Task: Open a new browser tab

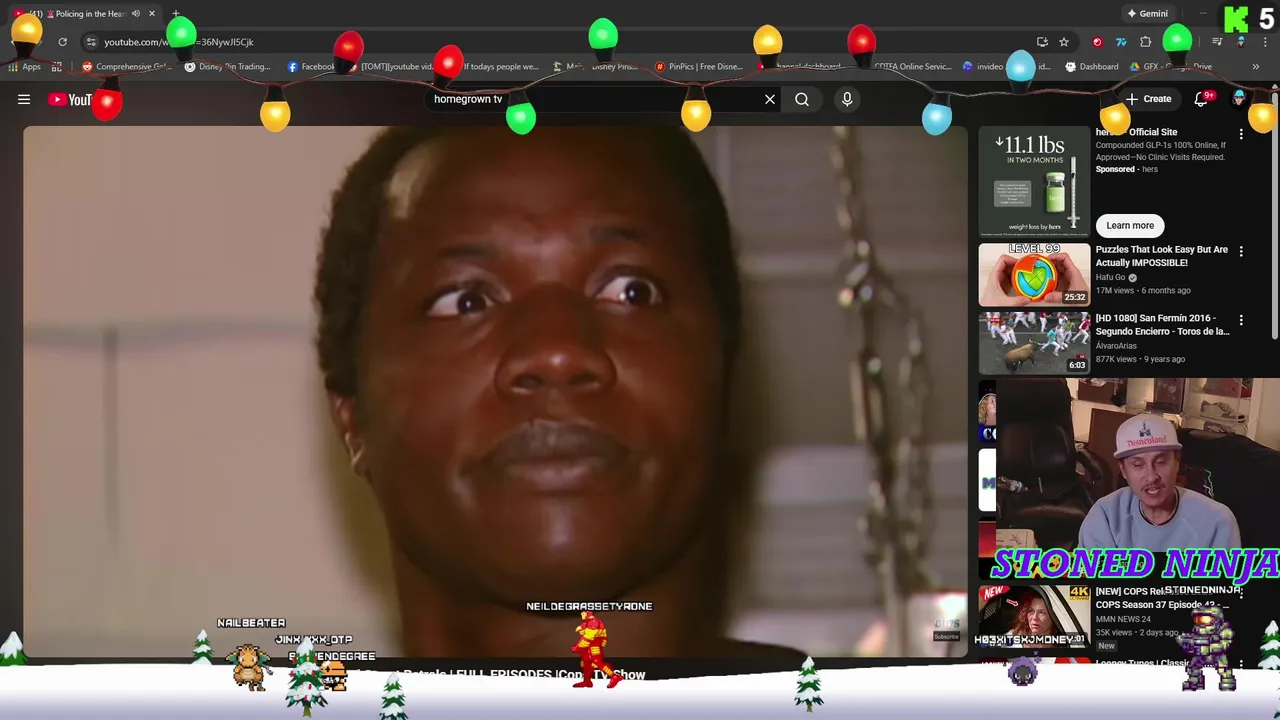Action: click(176, 14)
